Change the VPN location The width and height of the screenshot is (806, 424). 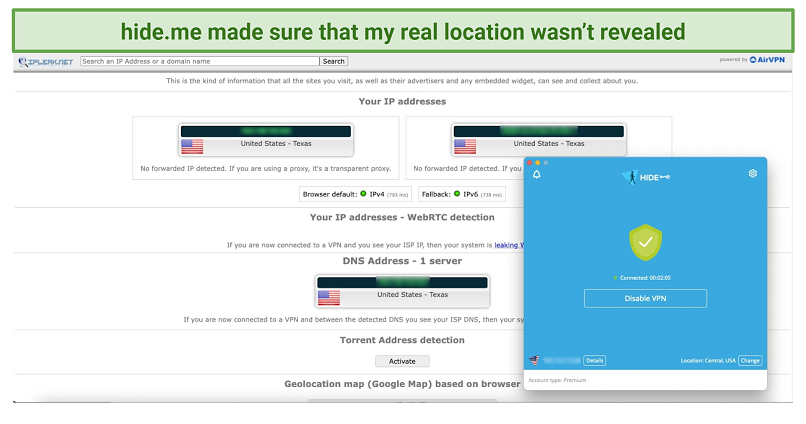point(750,360)
